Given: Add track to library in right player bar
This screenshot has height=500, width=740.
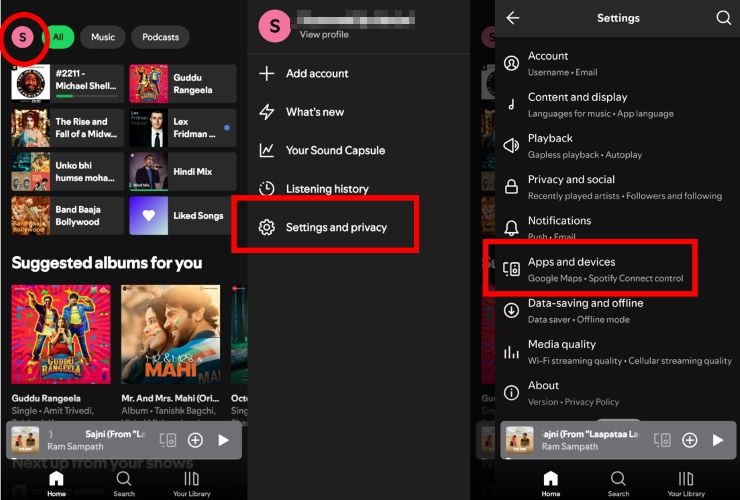Looking at the screenshot, I should tap(690, 440).
